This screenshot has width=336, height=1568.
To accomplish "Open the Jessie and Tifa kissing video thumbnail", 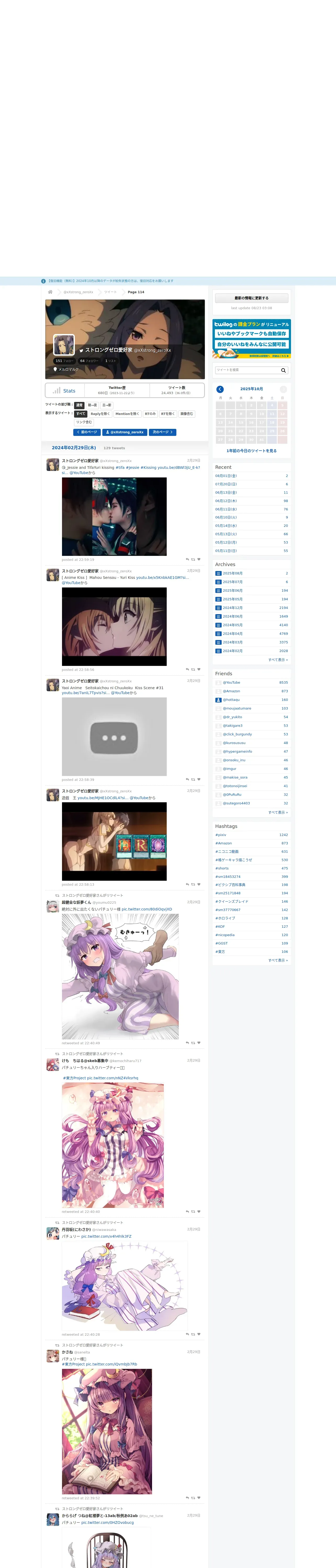I will 114,517.
